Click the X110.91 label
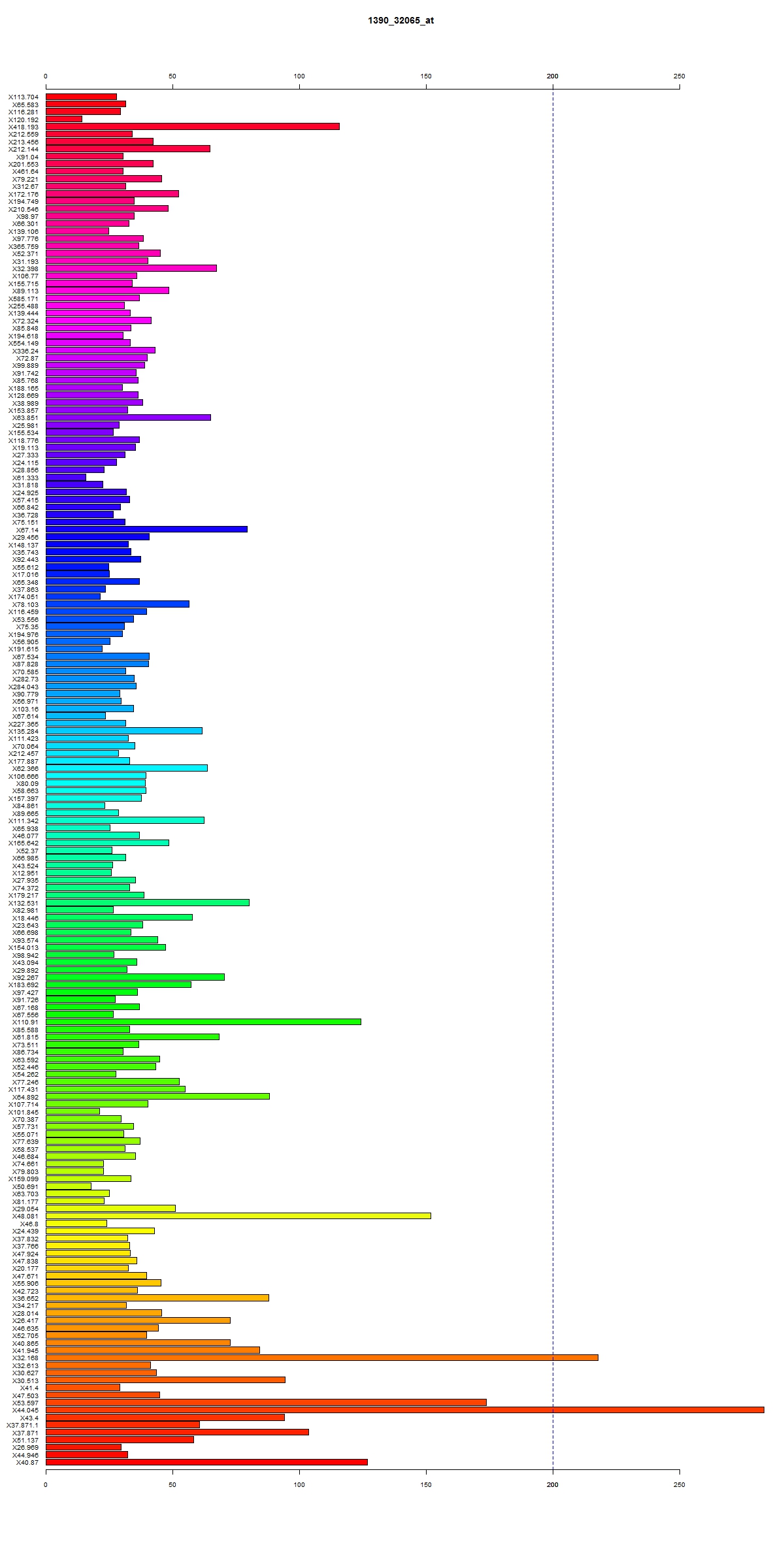 coord(25,1022)
